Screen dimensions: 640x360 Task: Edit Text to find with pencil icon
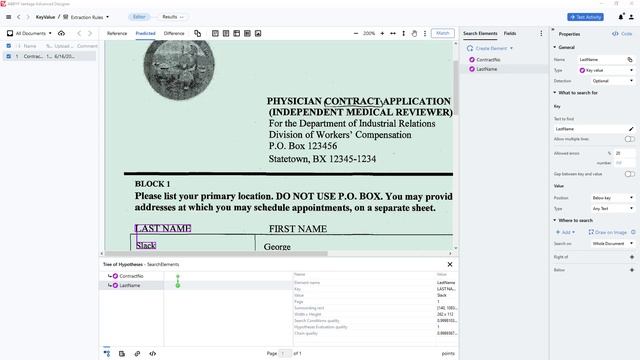pyautogui.click(x=631, y=129)
